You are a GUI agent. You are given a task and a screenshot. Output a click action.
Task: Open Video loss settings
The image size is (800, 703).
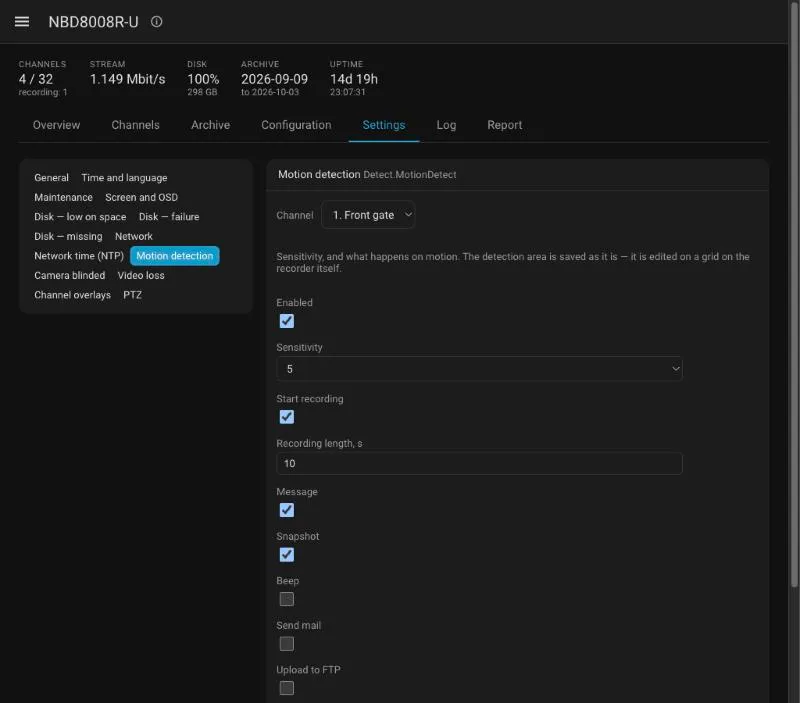[x=141, y=275]
